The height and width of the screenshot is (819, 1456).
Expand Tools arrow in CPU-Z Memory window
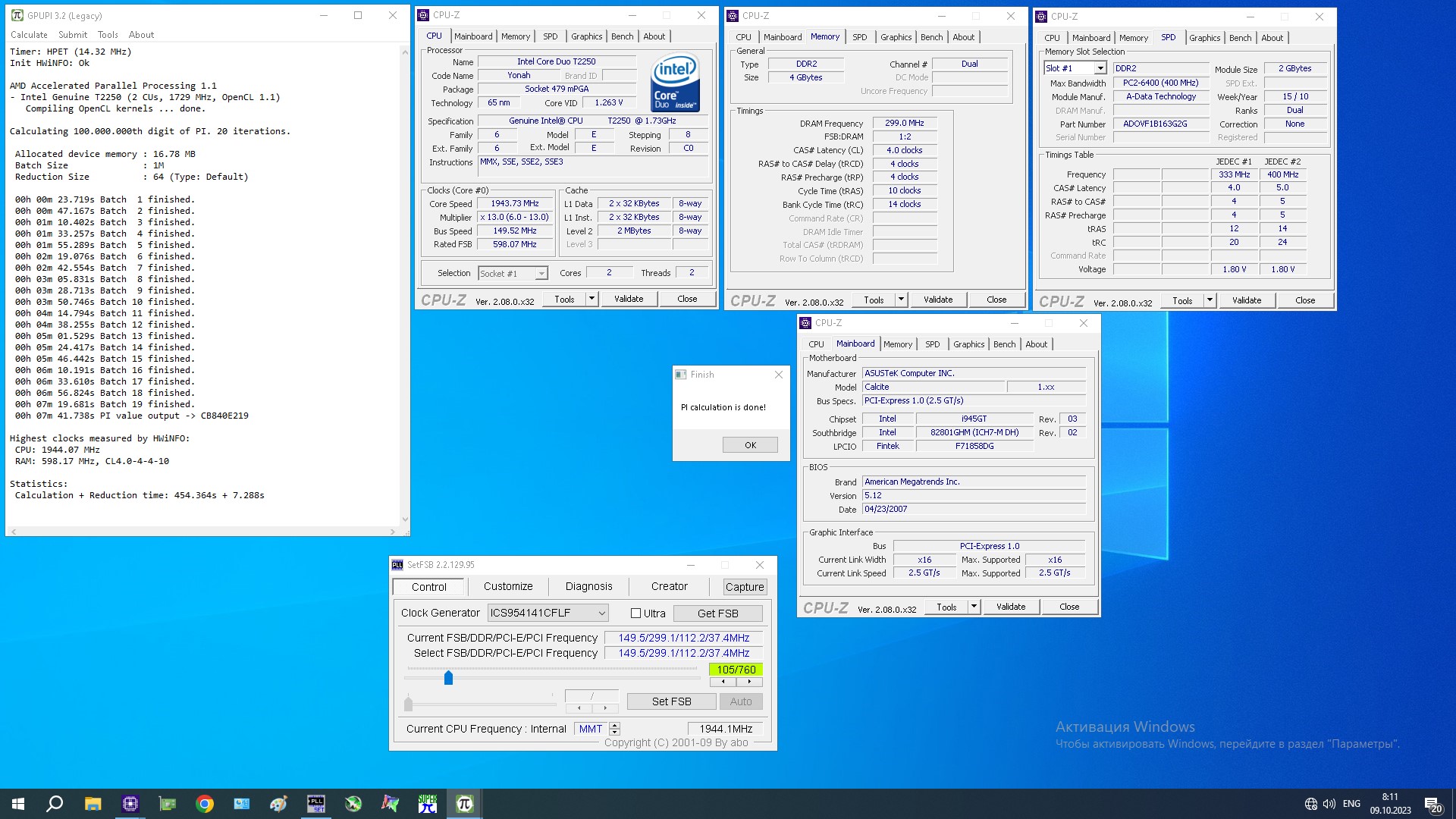point(901,300)
